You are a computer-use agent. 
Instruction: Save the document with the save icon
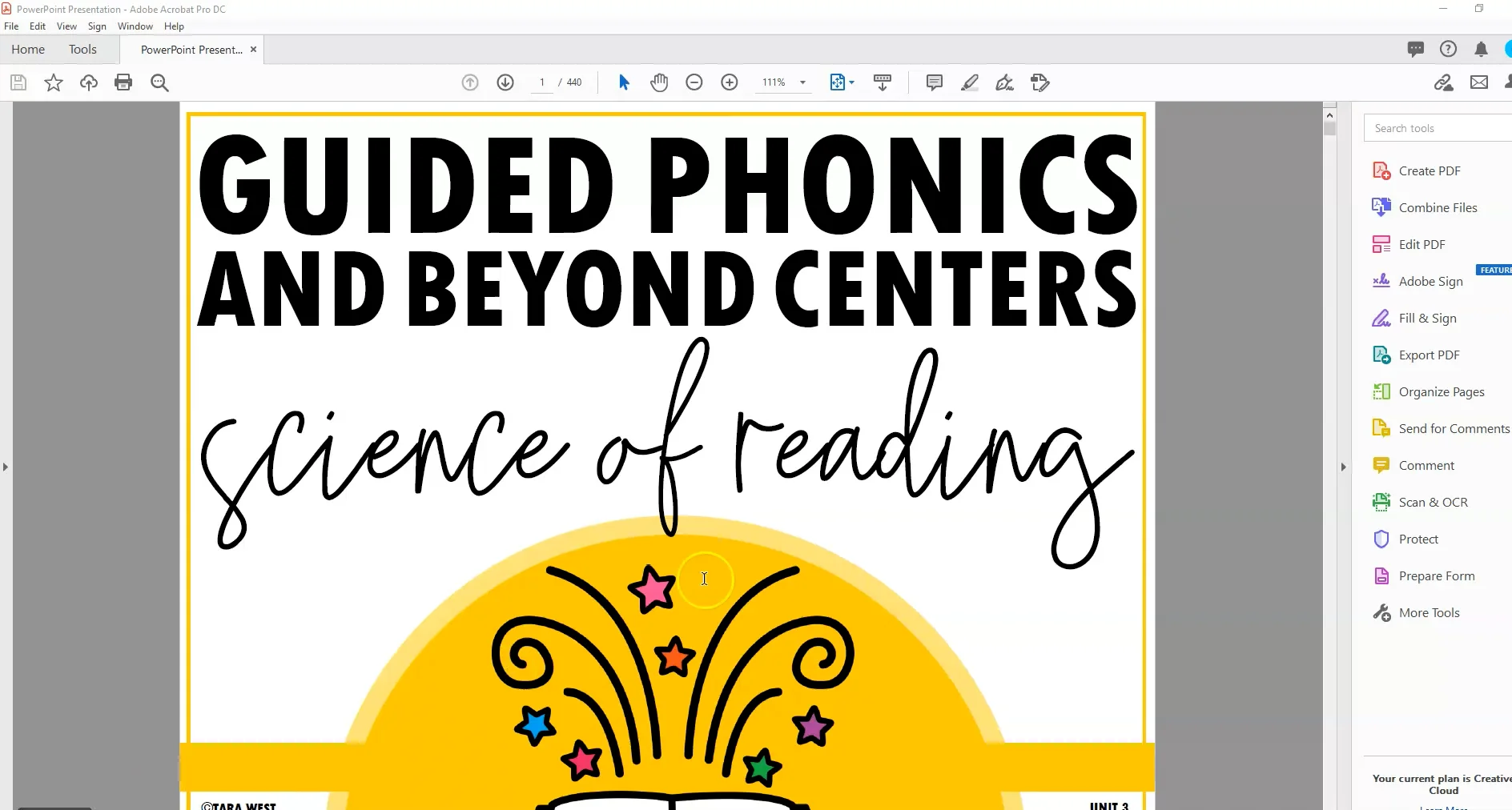pyautogui.click(x=18, y=82)
